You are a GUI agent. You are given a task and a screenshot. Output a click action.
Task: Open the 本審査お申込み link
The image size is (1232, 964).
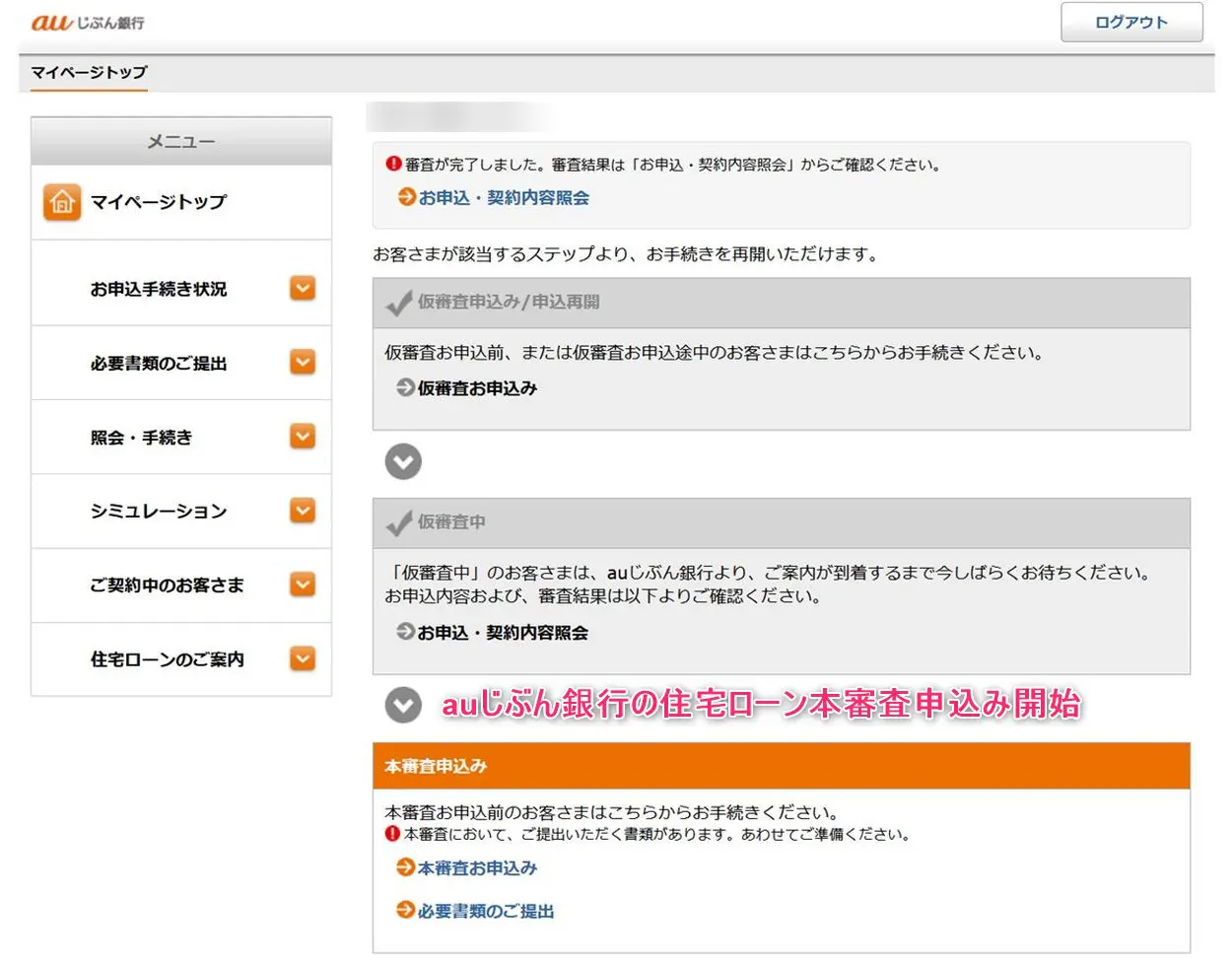pyautogui.click(x=477, y=867)
